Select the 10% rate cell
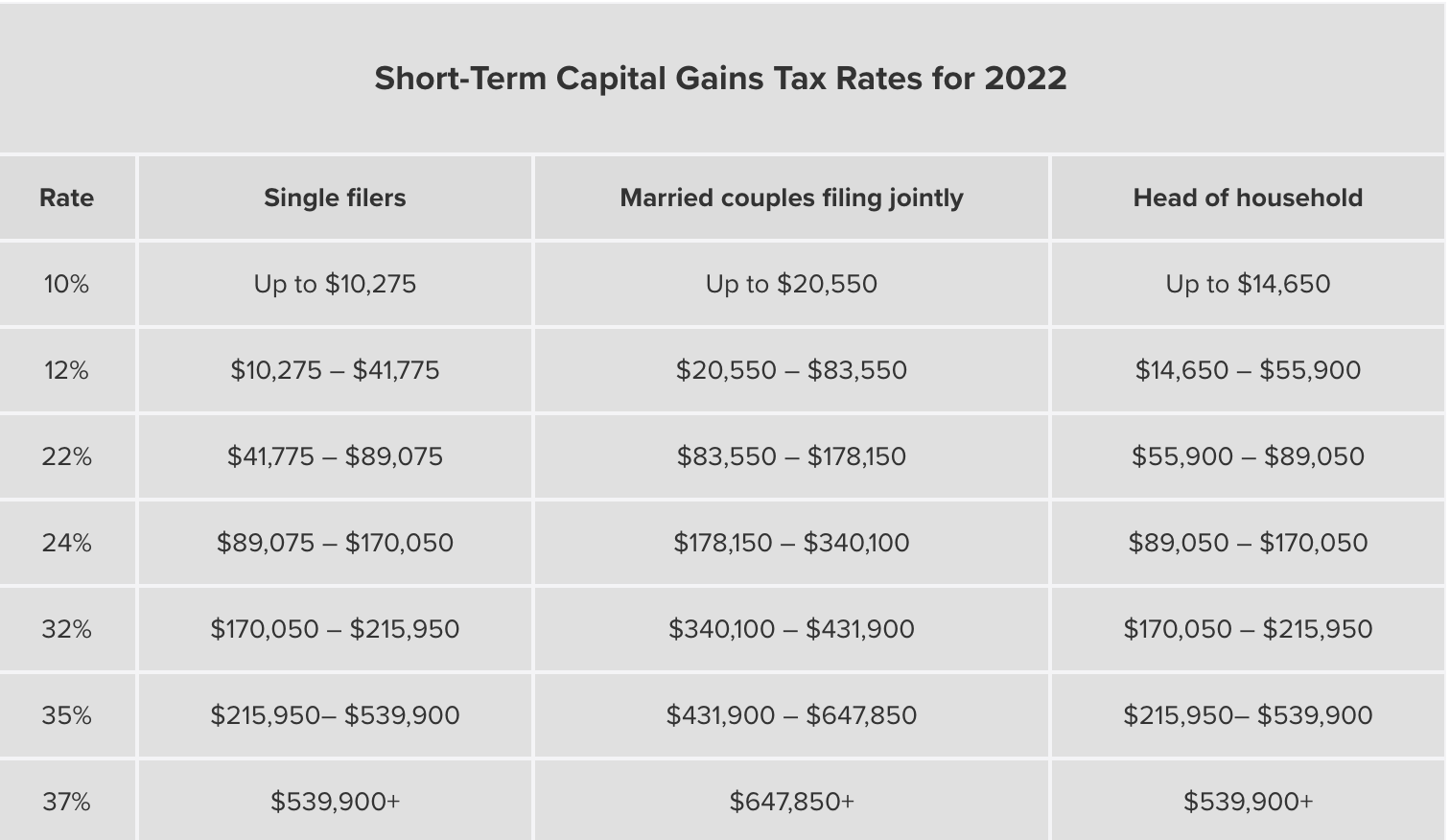The image size is (1450, 840). 66,284
